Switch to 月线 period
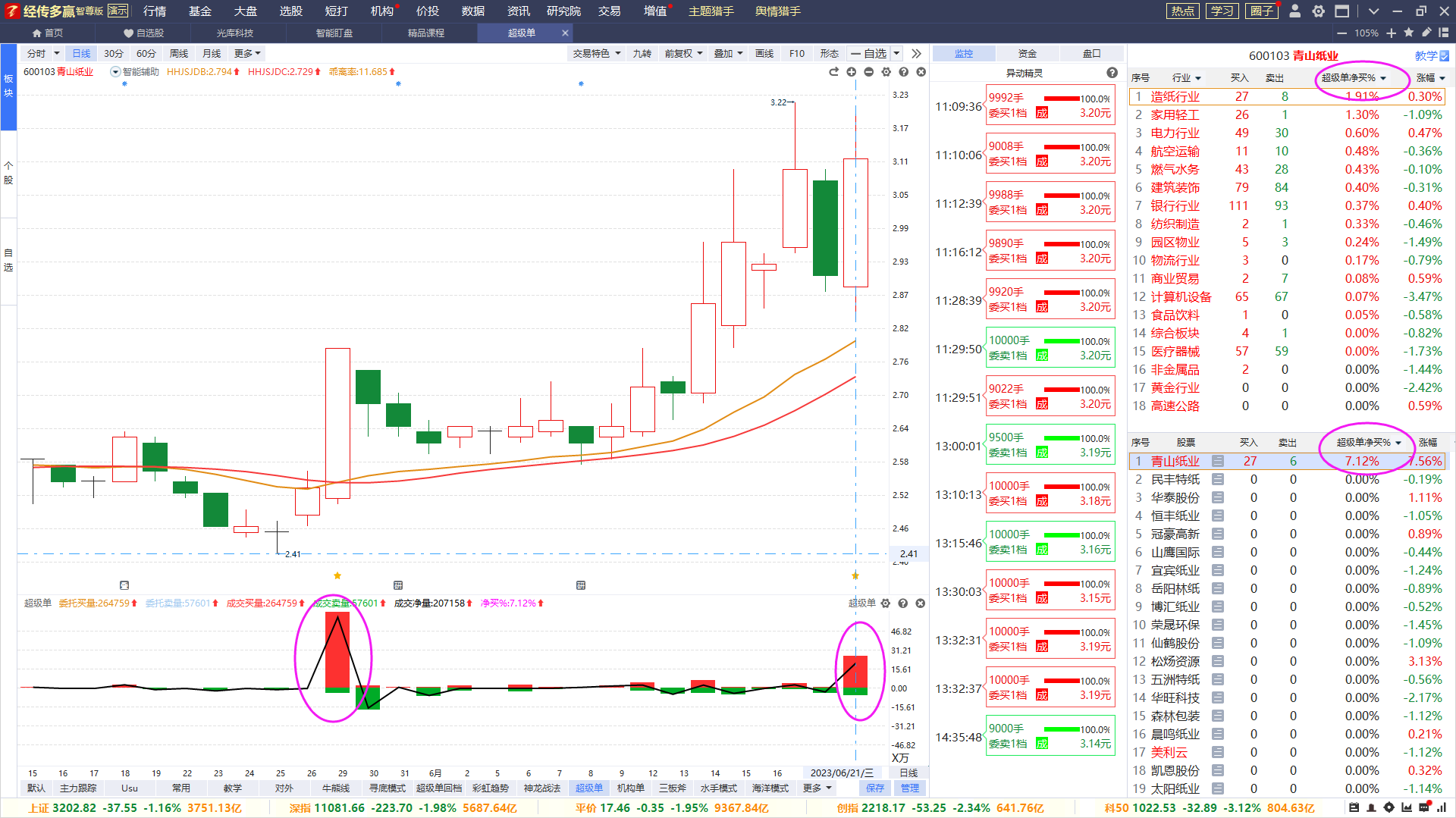The width and height of the screenshot is (1456, 818). (212, 54)
